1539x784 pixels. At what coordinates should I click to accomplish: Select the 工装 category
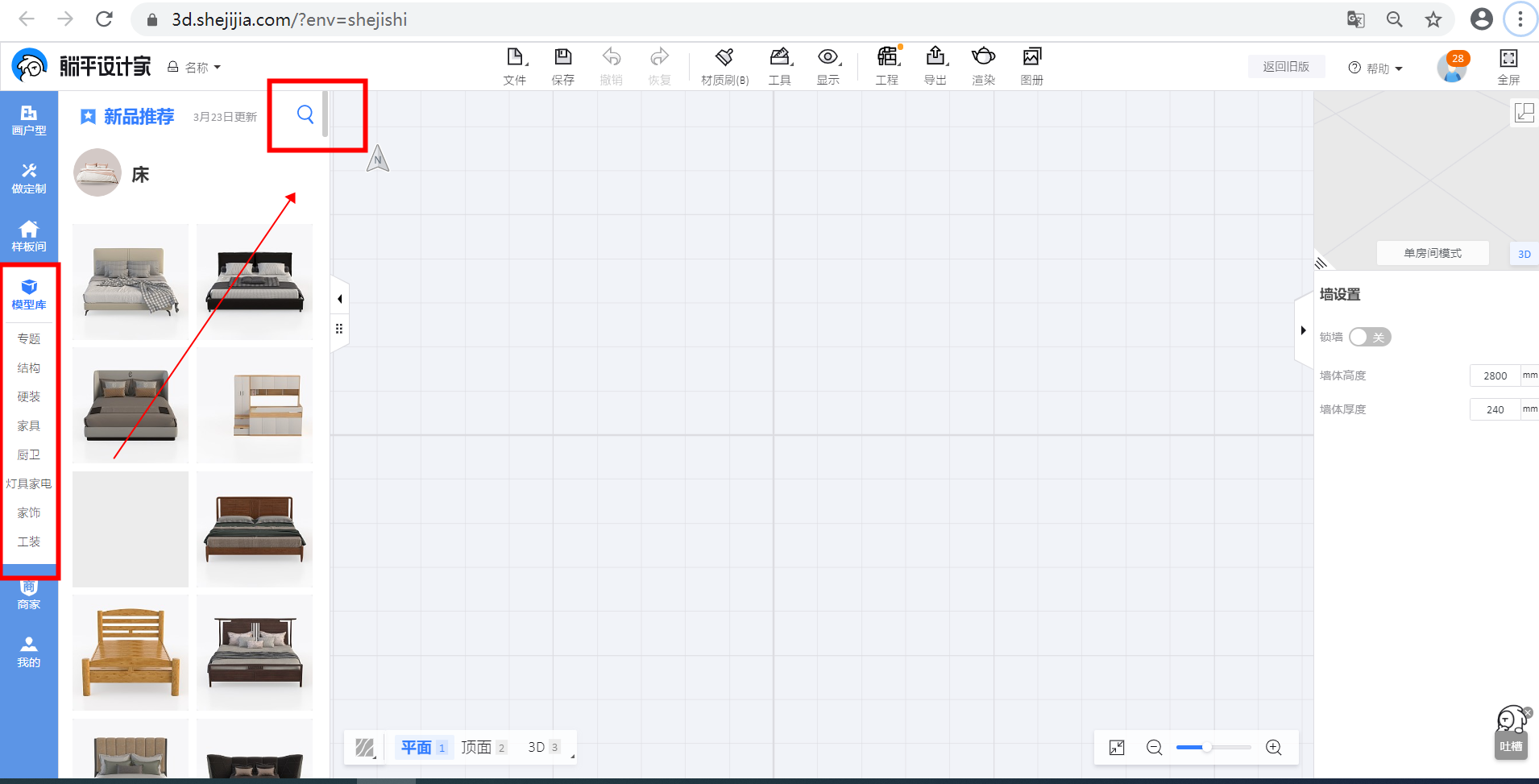(29, 541)
